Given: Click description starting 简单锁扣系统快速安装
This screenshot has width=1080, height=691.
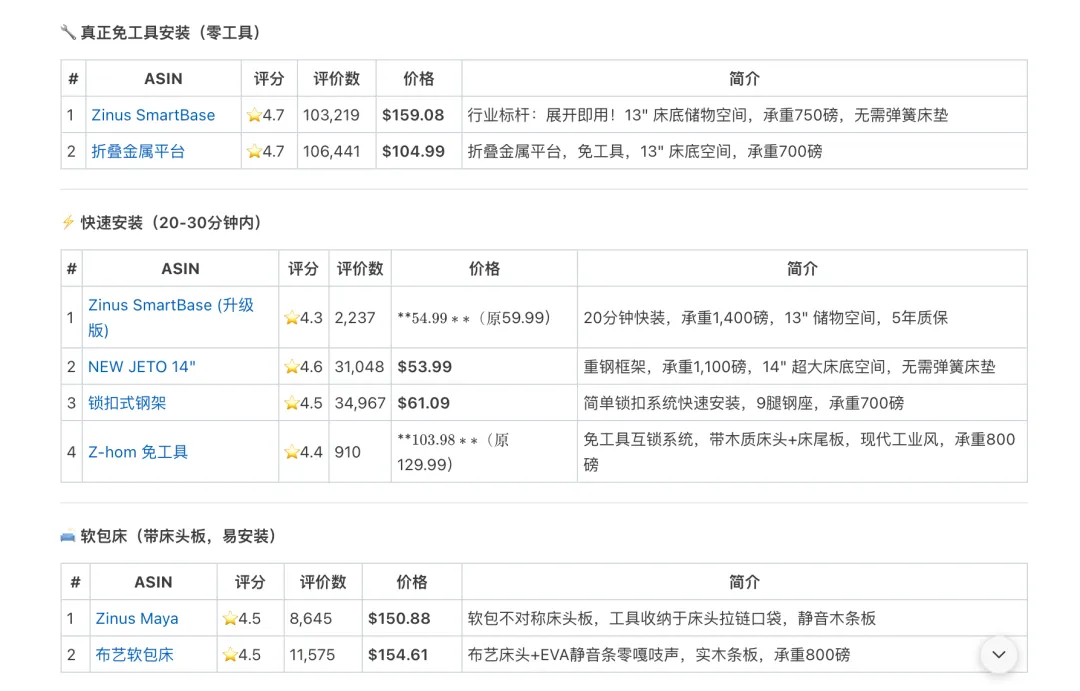Looking at the screenshot, I should click(x=743, y=403).
